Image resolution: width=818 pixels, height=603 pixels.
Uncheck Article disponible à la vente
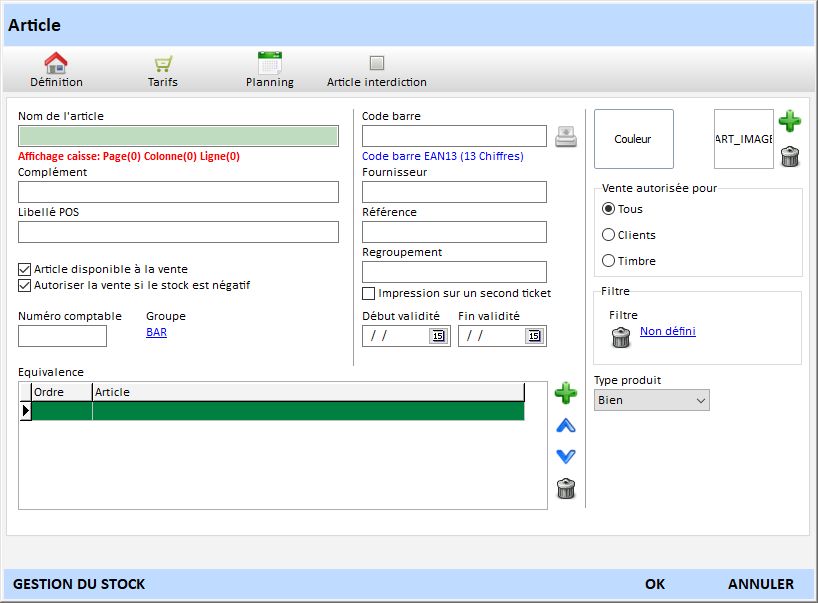[25, 269]
